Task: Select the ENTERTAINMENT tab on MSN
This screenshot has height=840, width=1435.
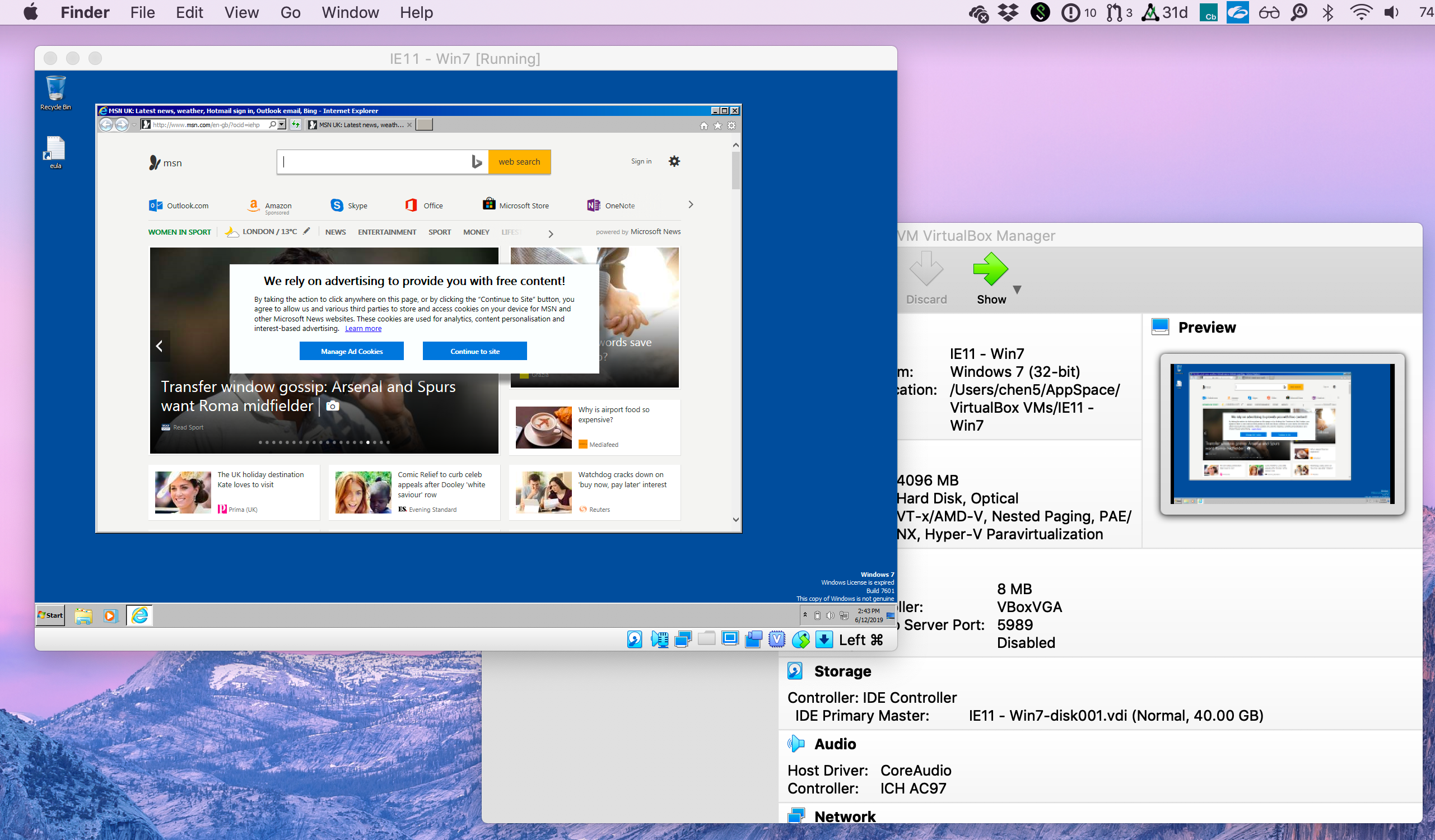Action: (x=386, y=232)
